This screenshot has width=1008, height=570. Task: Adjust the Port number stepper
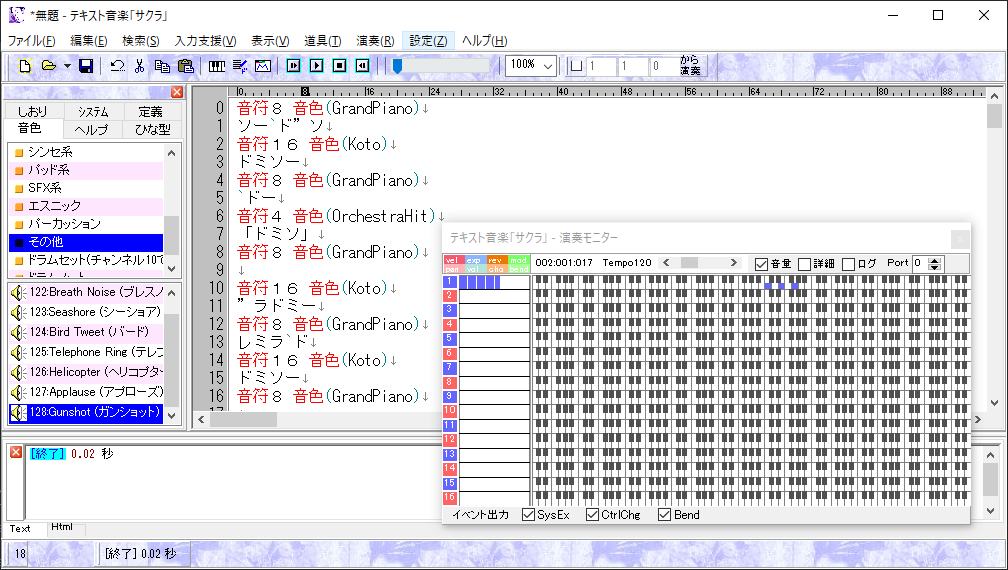click(935, 263)
